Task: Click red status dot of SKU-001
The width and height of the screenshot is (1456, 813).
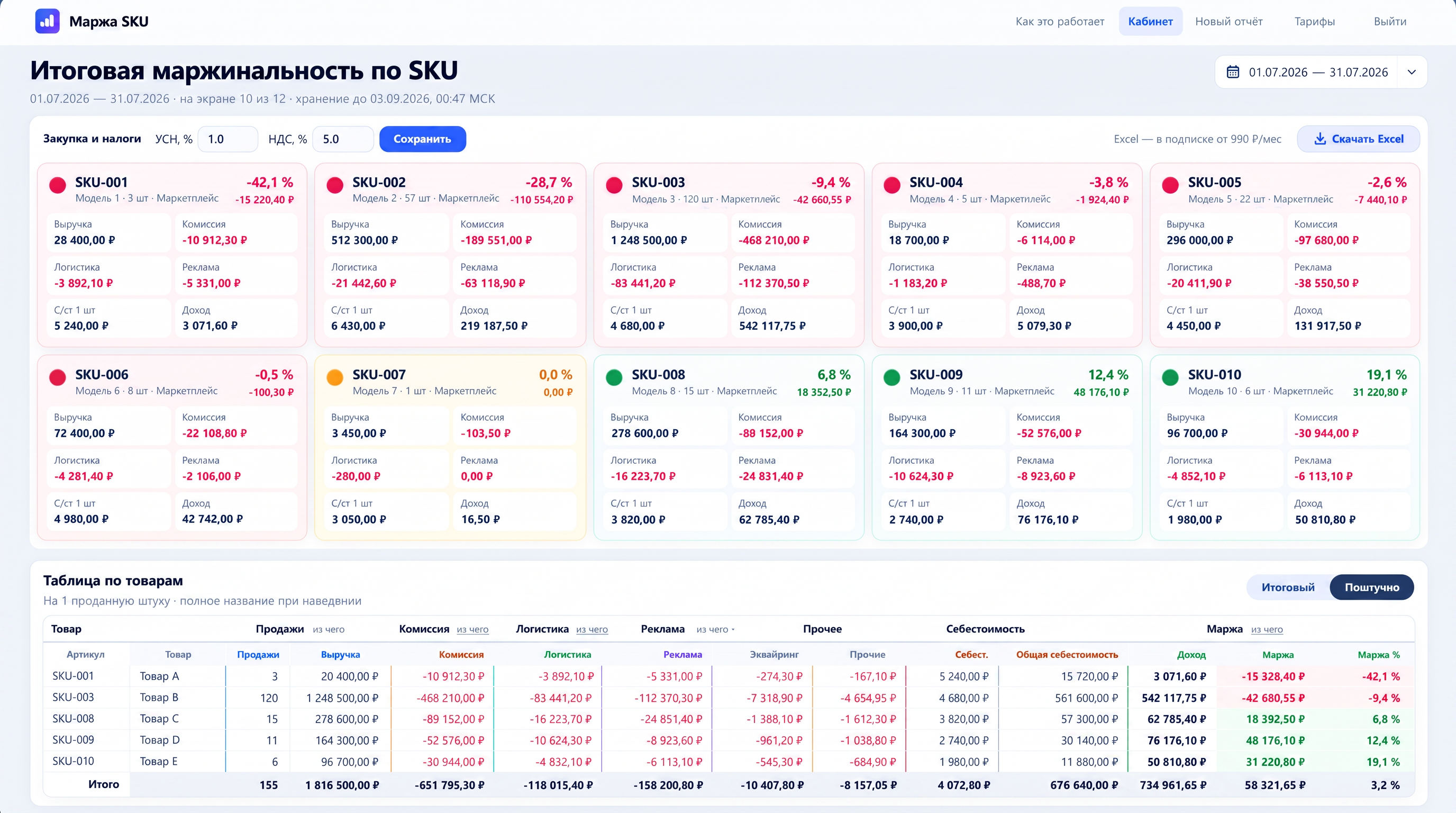Action: click(x=58, y=185)
